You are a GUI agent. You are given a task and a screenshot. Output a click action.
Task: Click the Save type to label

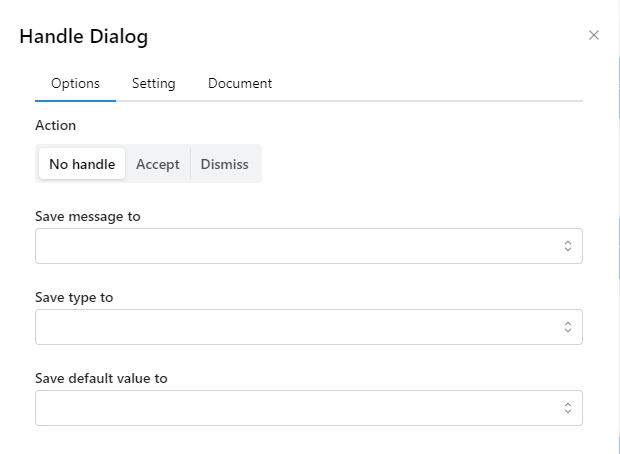74,298
